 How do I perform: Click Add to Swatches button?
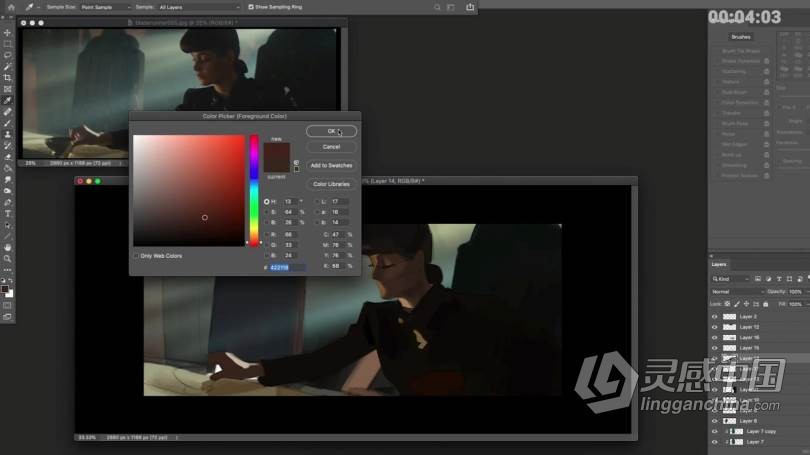pos(331,166)
